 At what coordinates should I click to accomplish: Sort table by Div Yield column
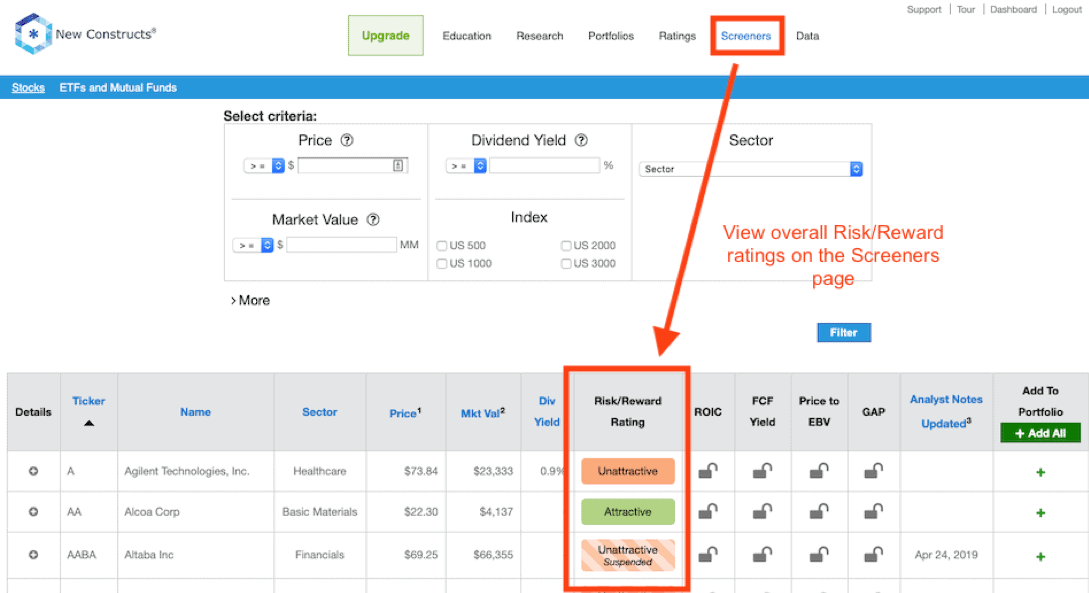[547, 412]
